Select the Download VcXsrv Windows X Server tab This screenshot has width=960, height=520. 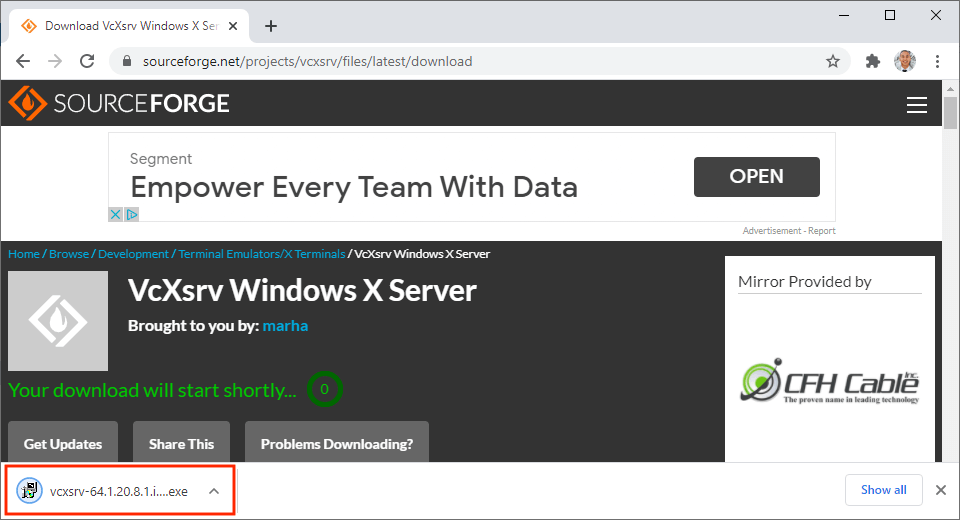tap(128, 26)
